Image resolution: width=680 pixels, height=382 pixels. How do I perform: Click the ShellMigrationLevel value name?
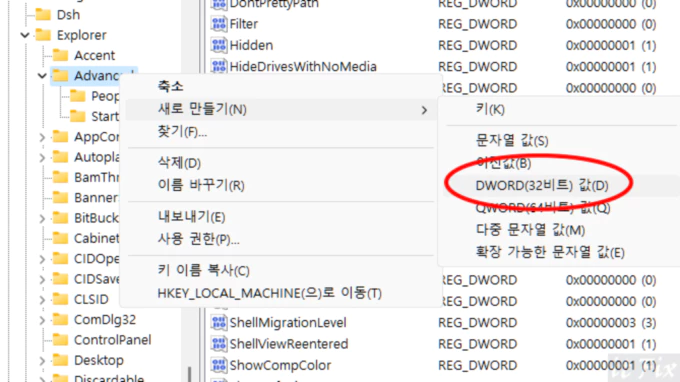288,323
